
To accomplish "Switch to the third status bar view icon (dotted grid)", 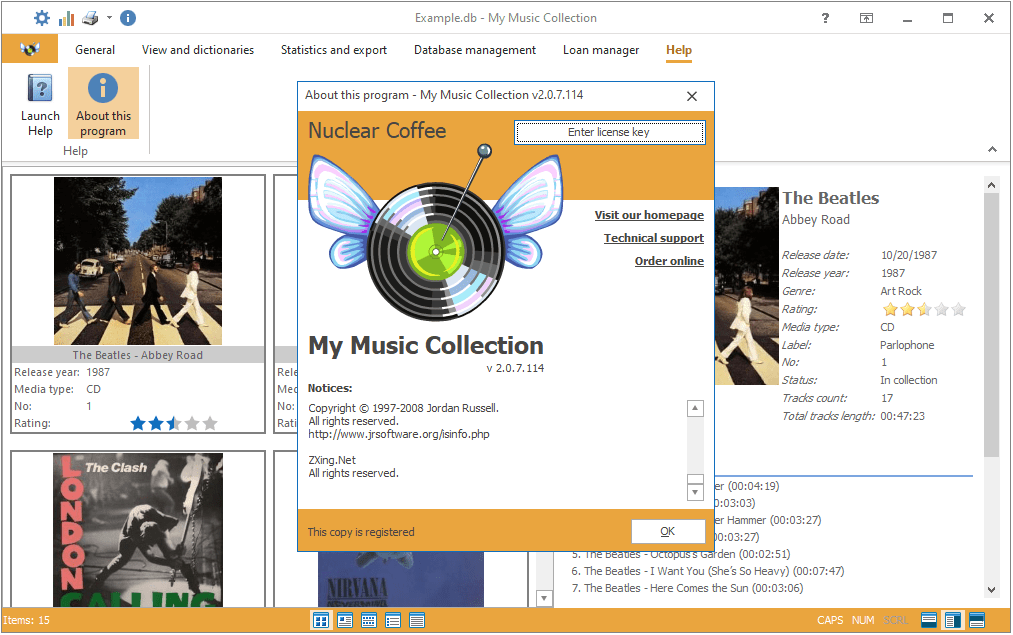I will (x=369, y=621).
